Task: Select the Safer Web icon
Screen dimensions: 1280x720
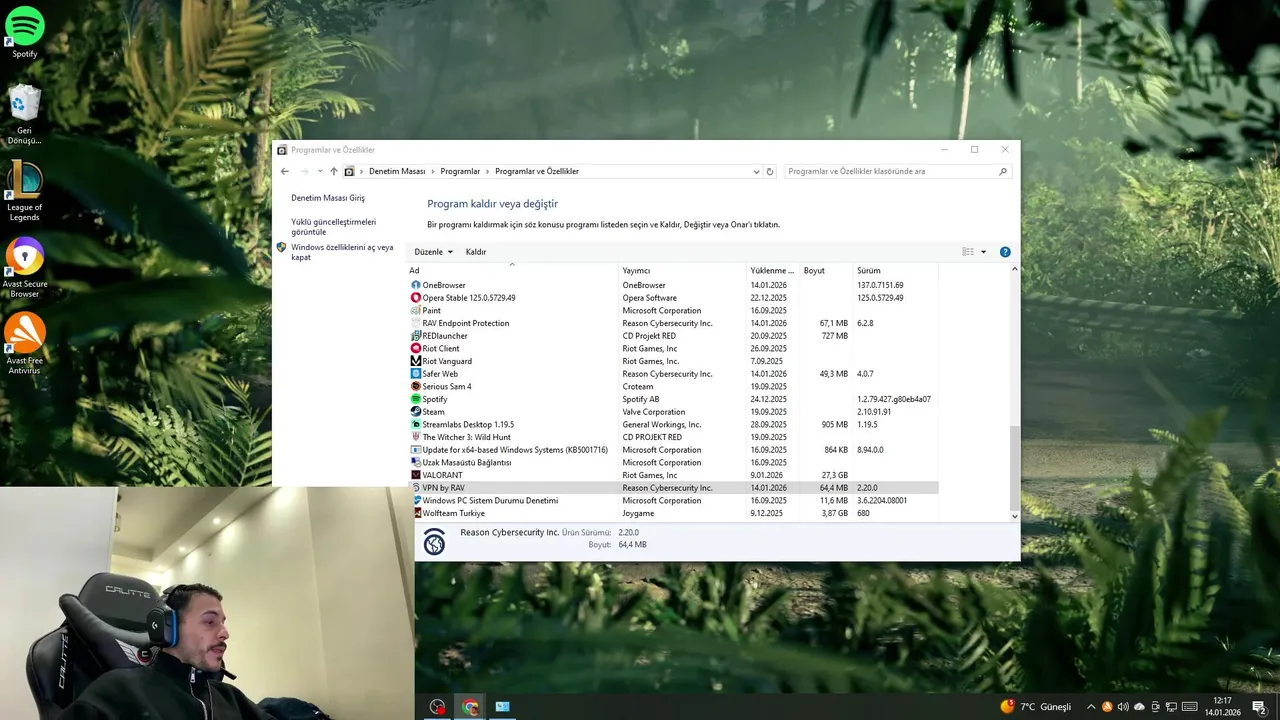Action: tap(416, 374)
